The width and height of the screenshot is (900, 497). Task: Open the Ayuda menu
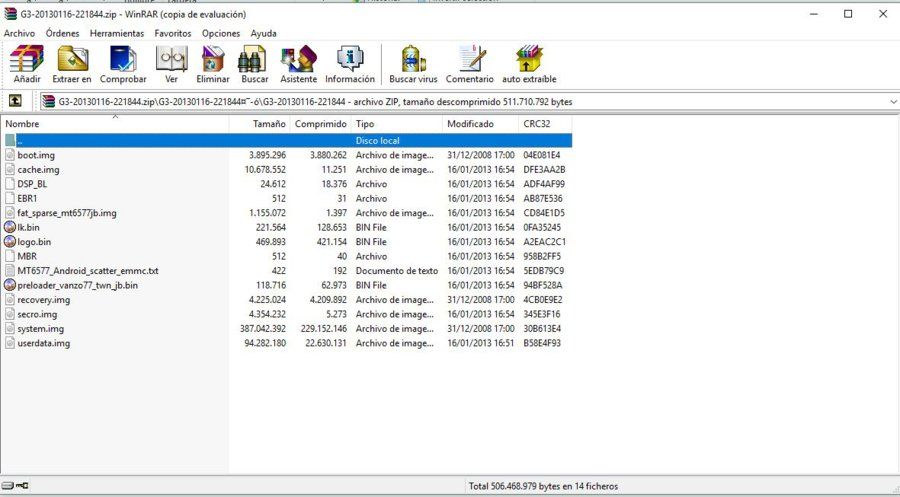point(264,33)
